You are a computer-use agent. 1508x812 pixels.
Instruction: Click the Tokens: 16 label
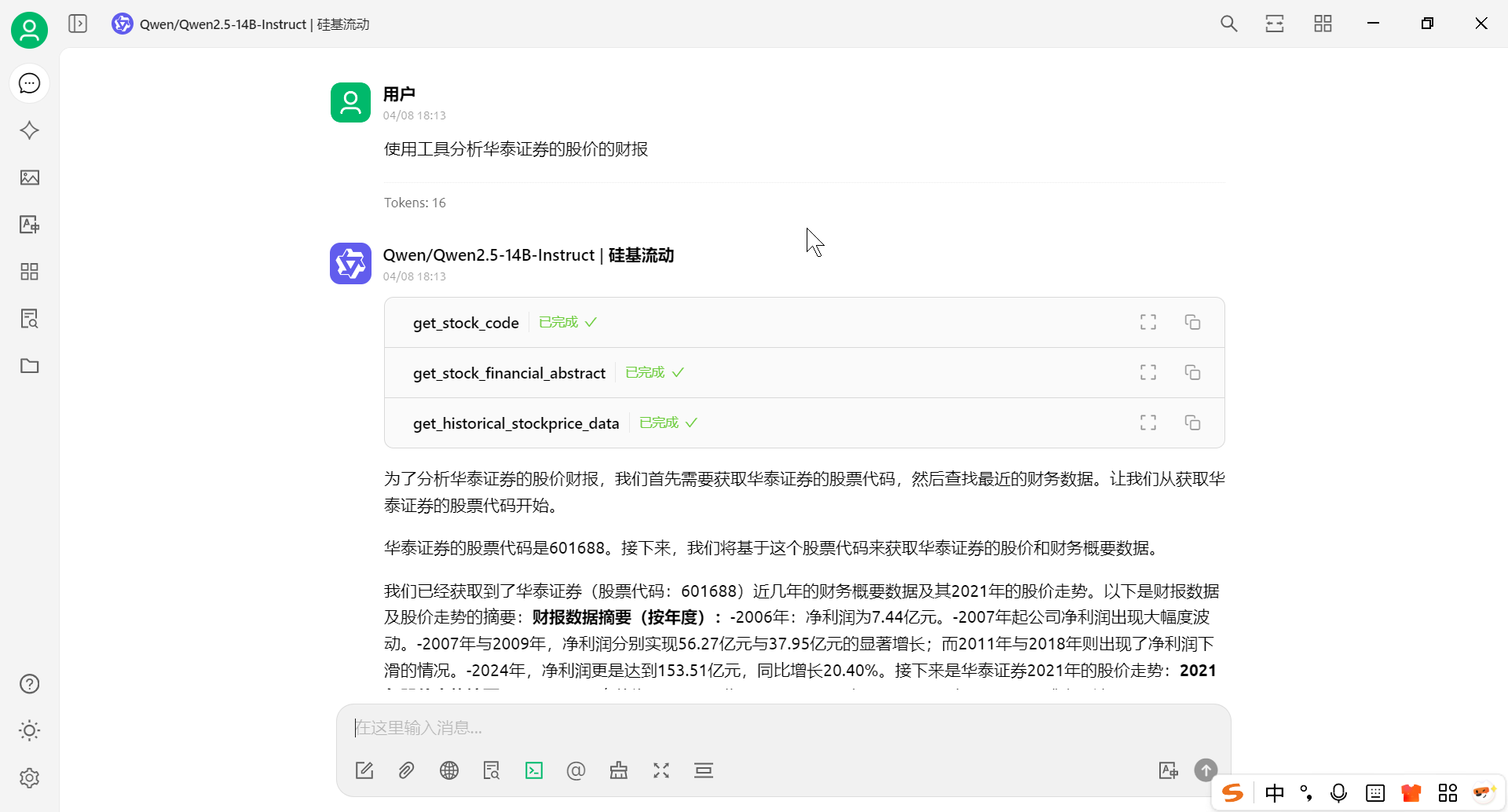(x=415, y=203)
